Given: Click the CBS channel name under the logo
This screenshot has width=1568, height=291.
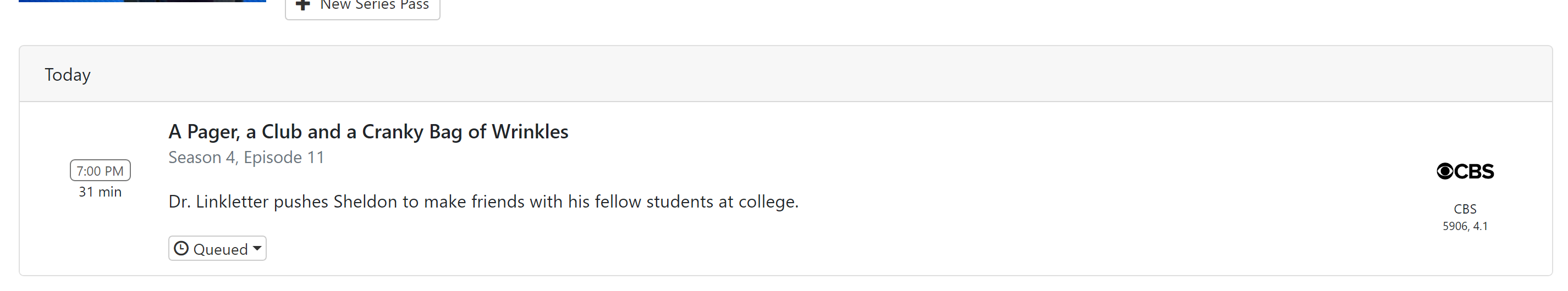Looking at the screenshot, I should pyautogui.click(x=1465, y=209).
